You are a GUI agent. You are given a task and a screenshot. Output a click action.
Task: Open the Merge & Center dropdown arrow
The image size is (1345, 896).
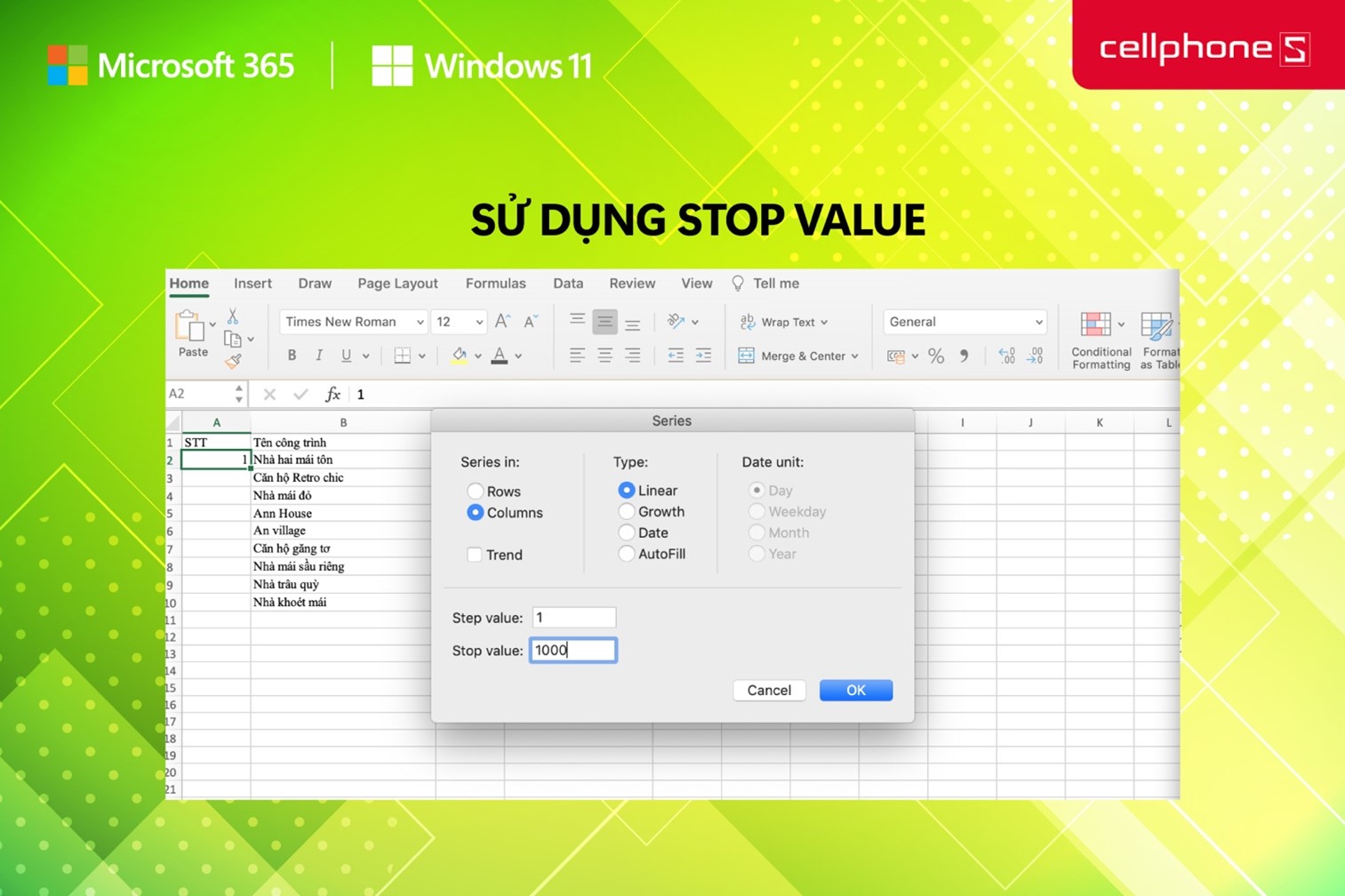click(x=855, y=356)
